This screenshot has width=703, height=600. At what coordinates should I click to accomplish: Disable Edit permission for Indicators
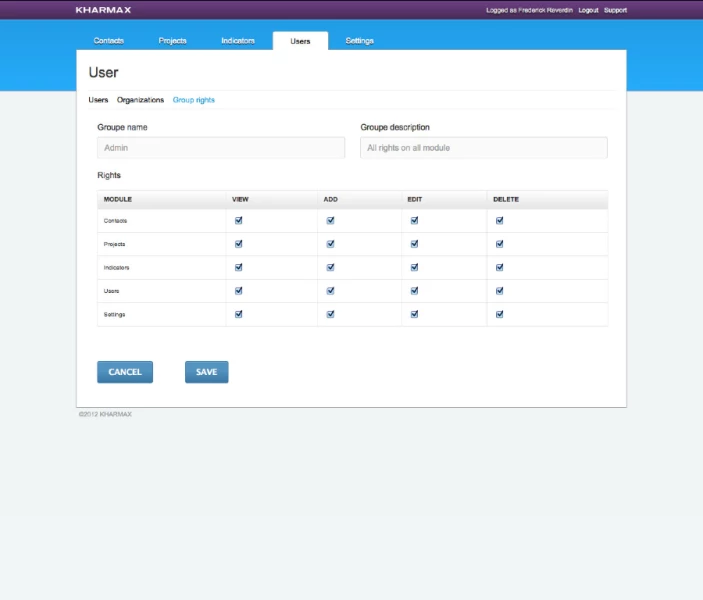click(x=414, y=267)
